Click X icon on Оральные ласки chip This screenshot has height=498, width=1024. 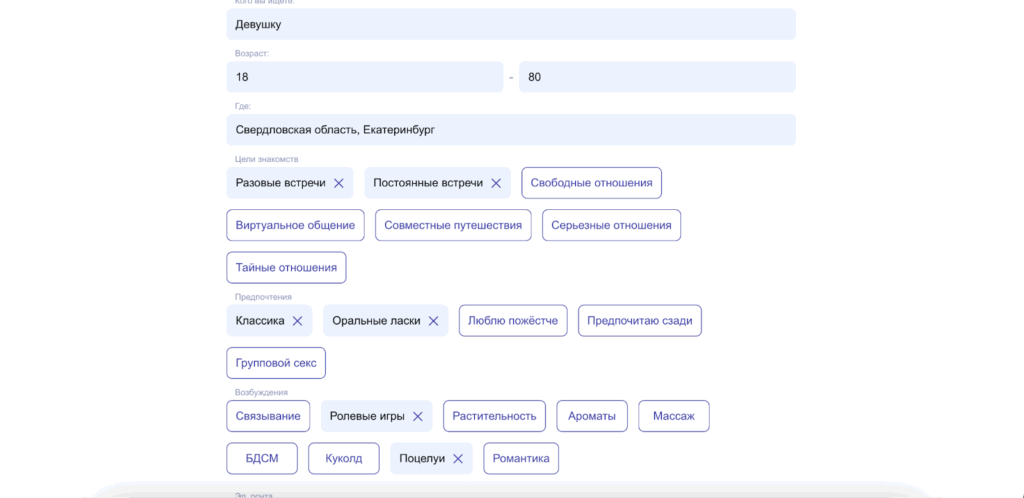pos(433,321)
